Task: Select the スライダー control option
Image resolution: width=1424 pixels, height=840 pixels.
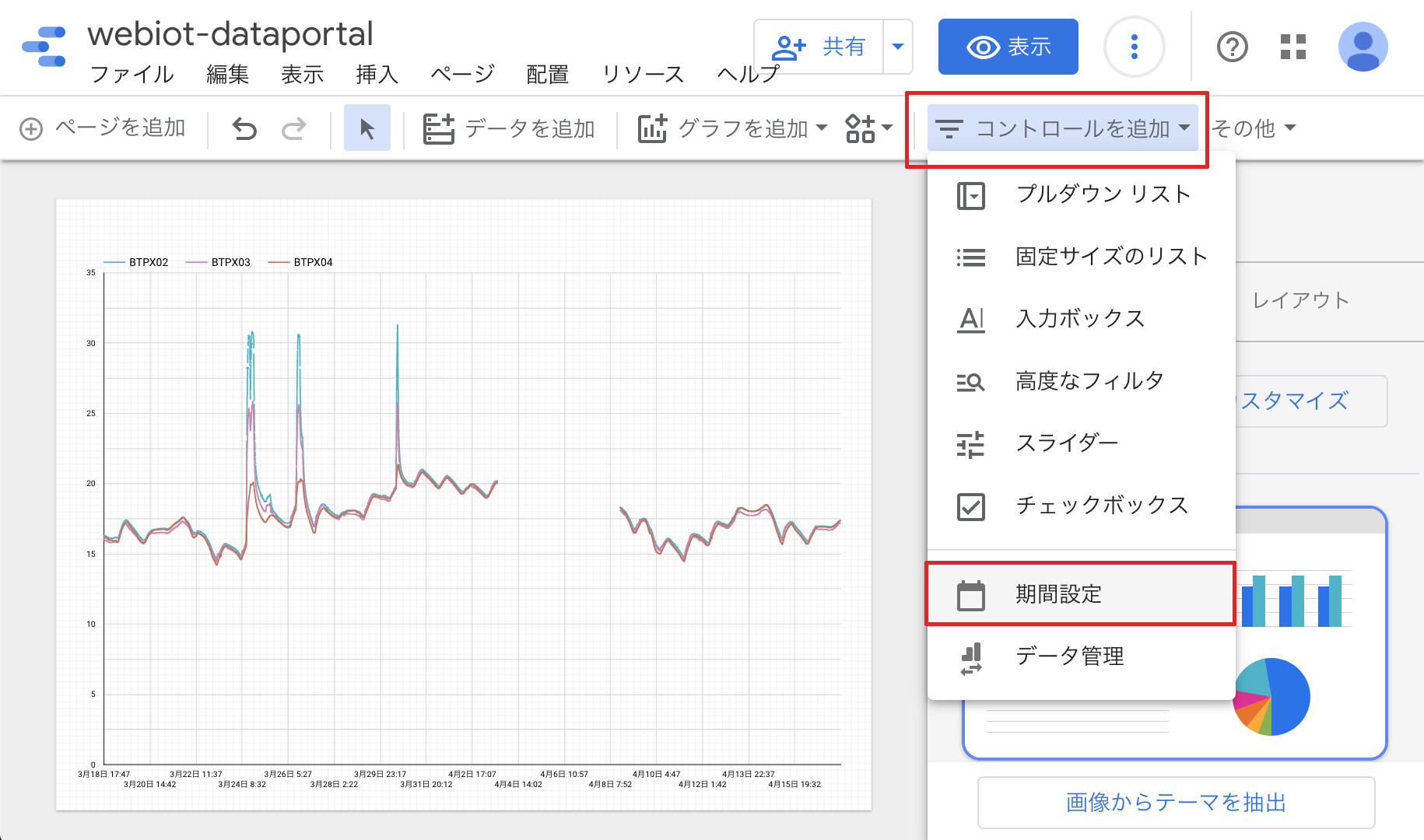Action: tap(1067, 443)
